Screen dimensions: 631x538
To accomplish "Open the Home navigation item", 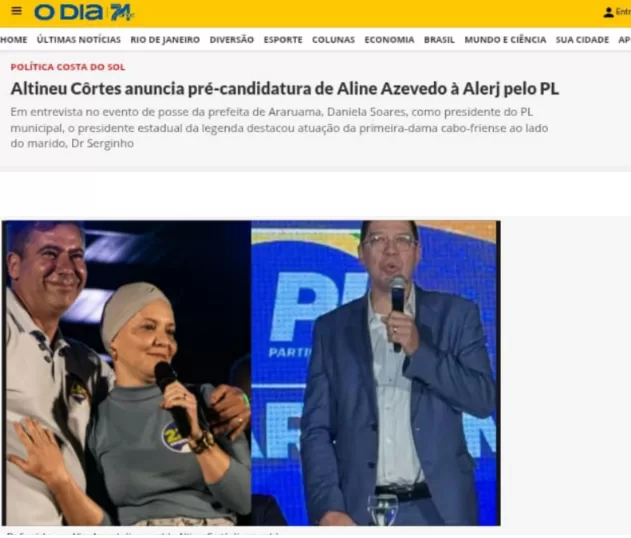I will pos(14,40).
